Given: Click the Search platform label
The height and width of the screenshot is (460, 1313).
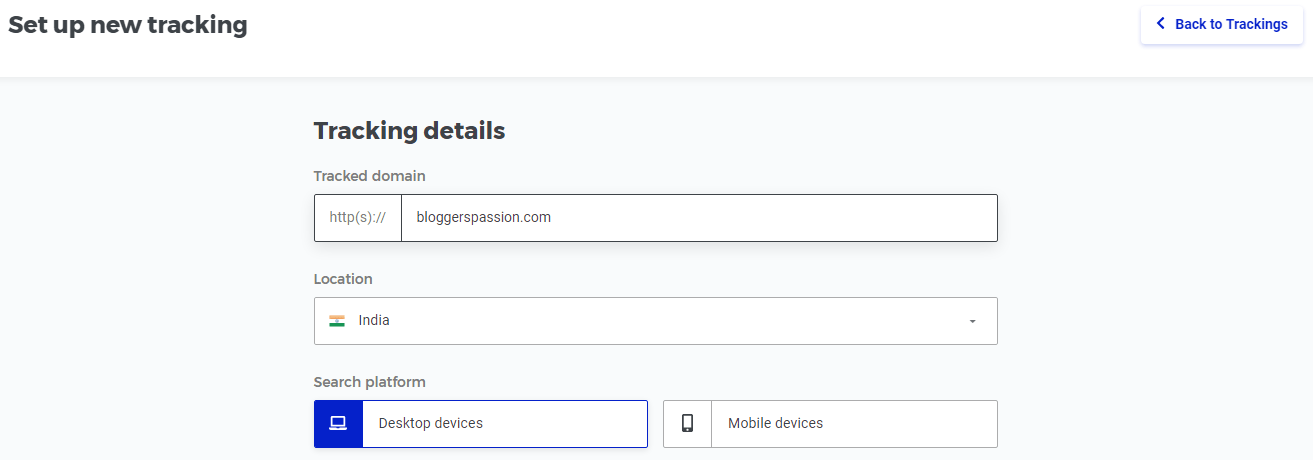Looking at the screenshot, I should 369,382.
